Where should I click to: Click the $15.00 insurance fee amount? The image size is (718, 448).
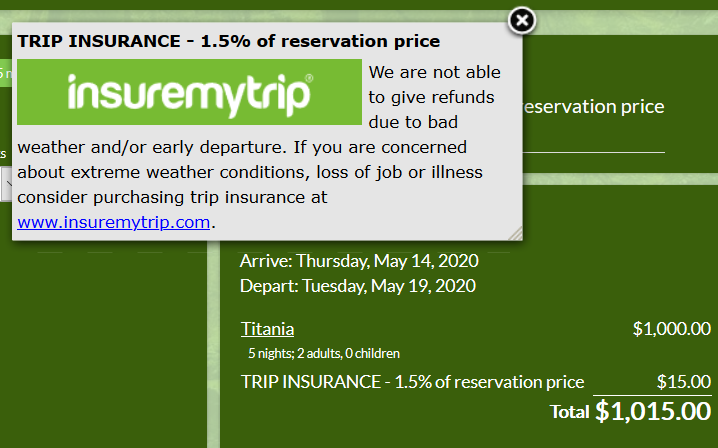[683, 381]
